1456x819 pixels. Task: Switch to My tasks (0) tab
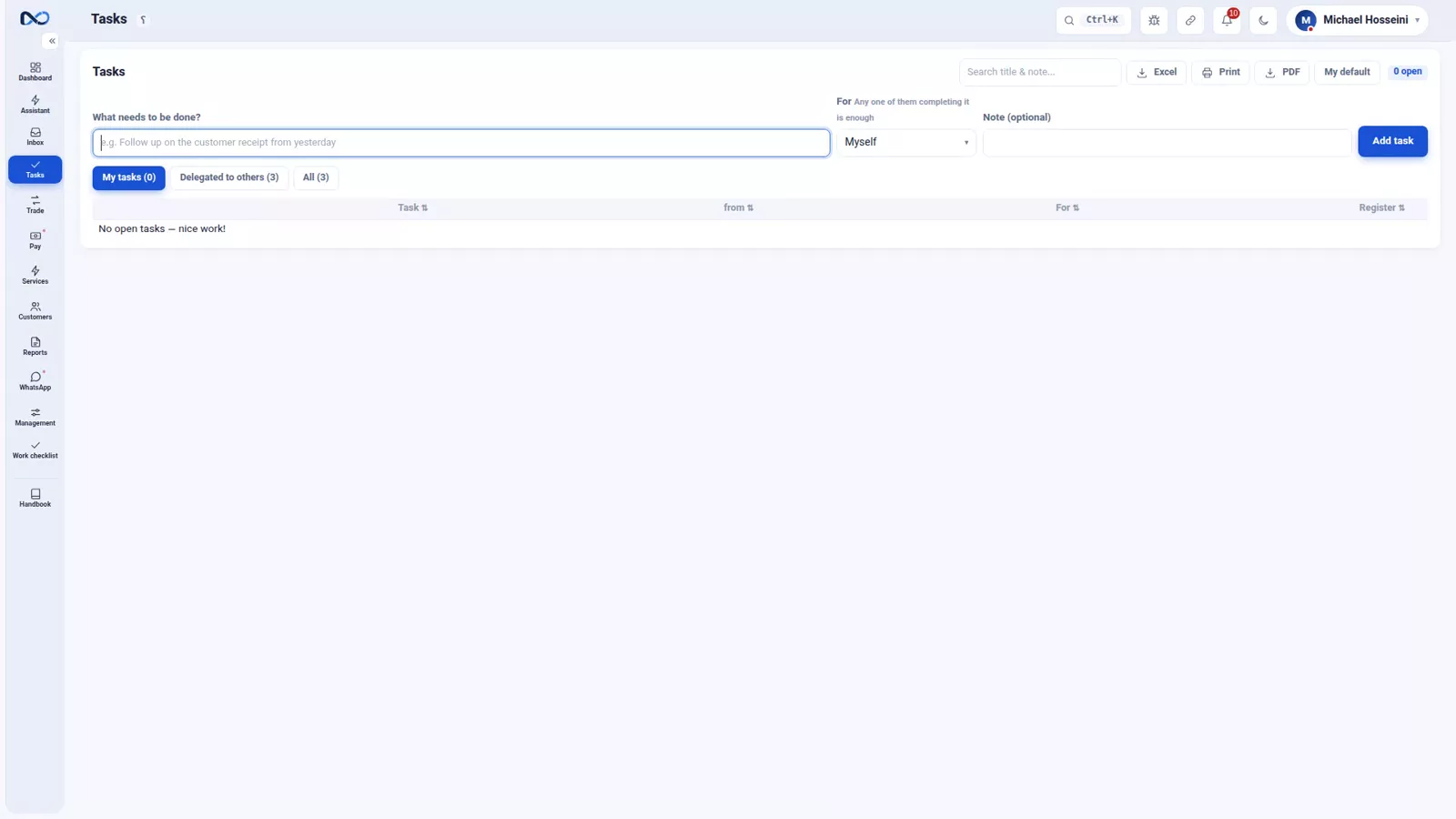129,177
